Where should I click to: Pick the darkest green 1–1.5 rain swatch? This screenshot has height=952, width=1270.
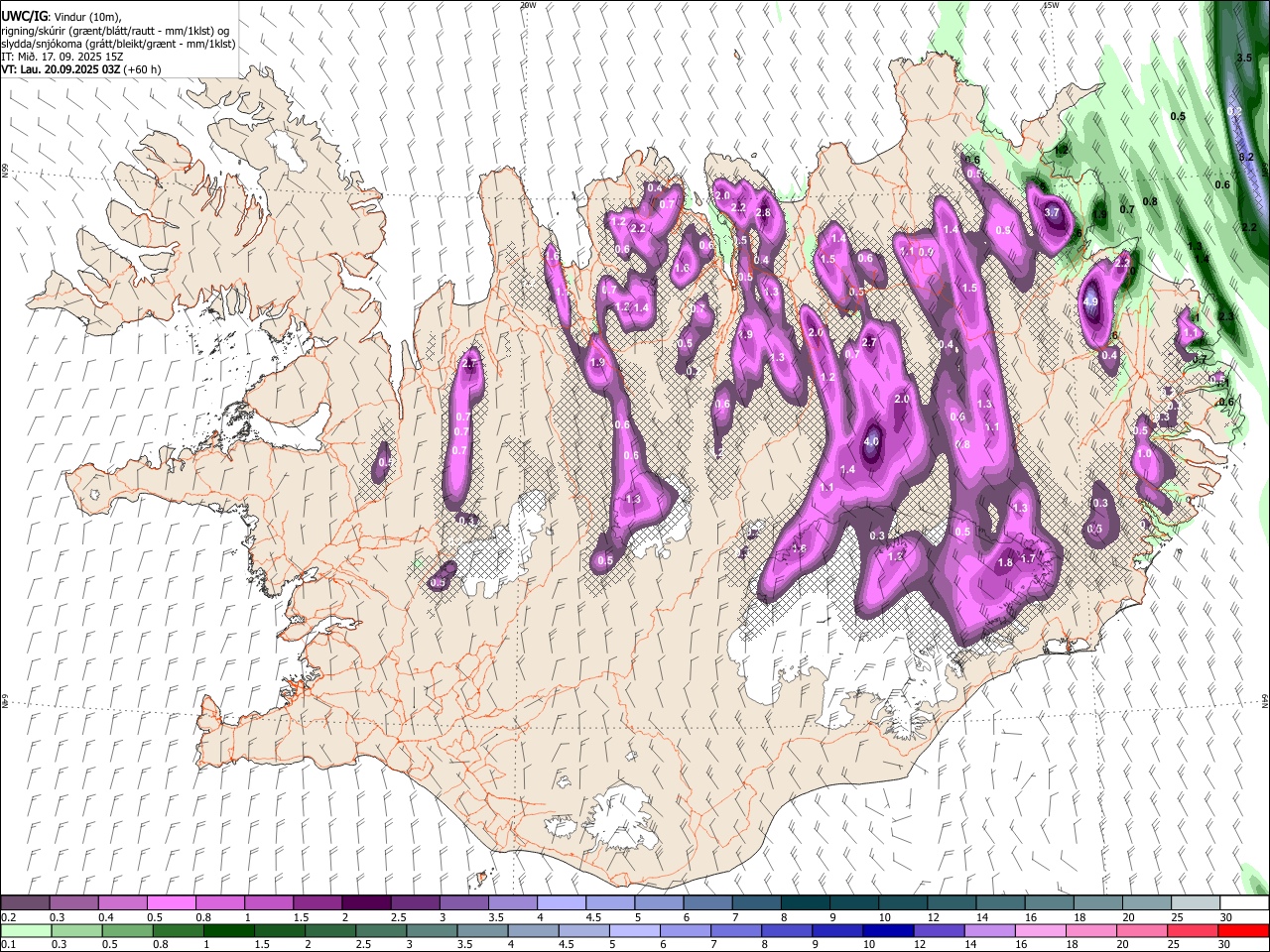tap(229, 931)
